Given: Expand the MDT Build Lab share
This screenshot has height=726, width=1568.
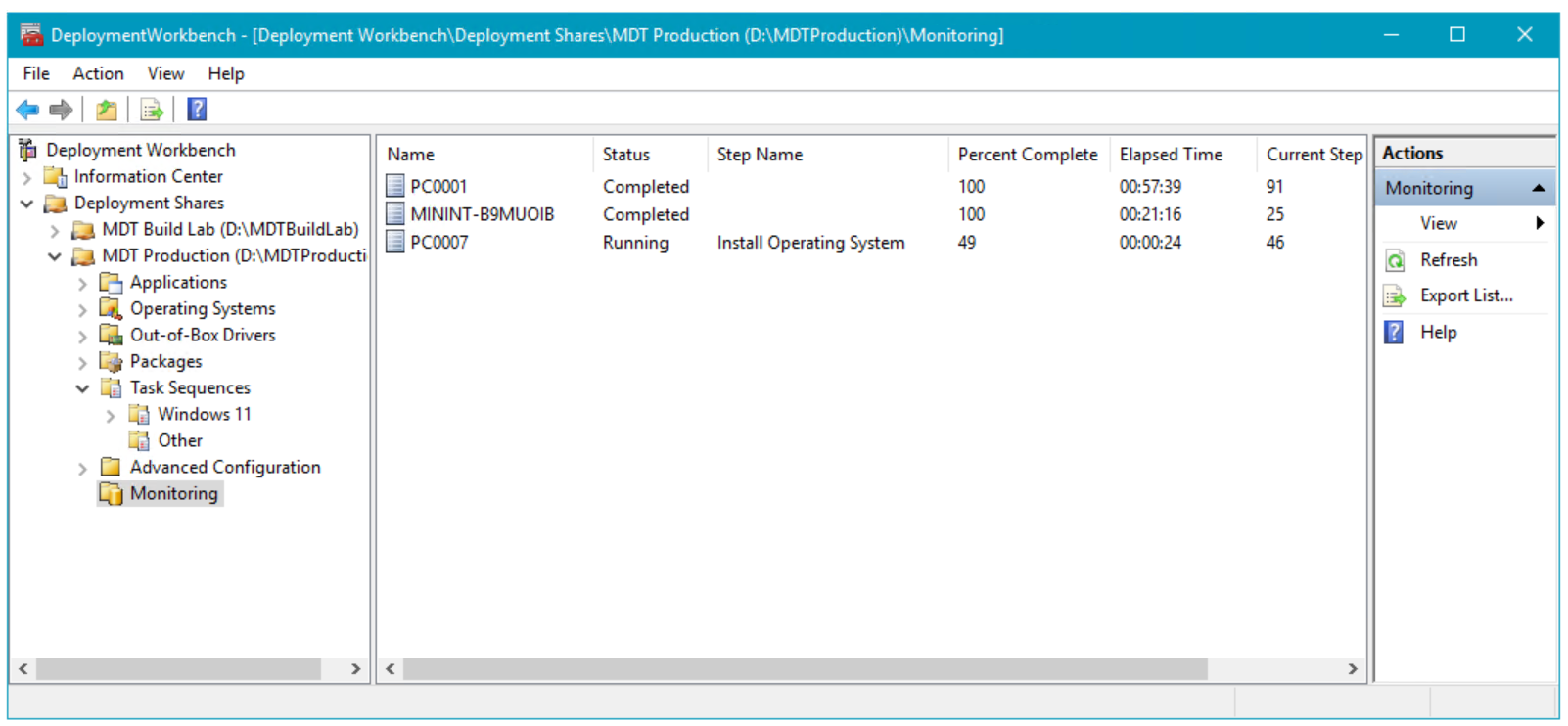Looking at the screenshot, I should pos(55,231).
